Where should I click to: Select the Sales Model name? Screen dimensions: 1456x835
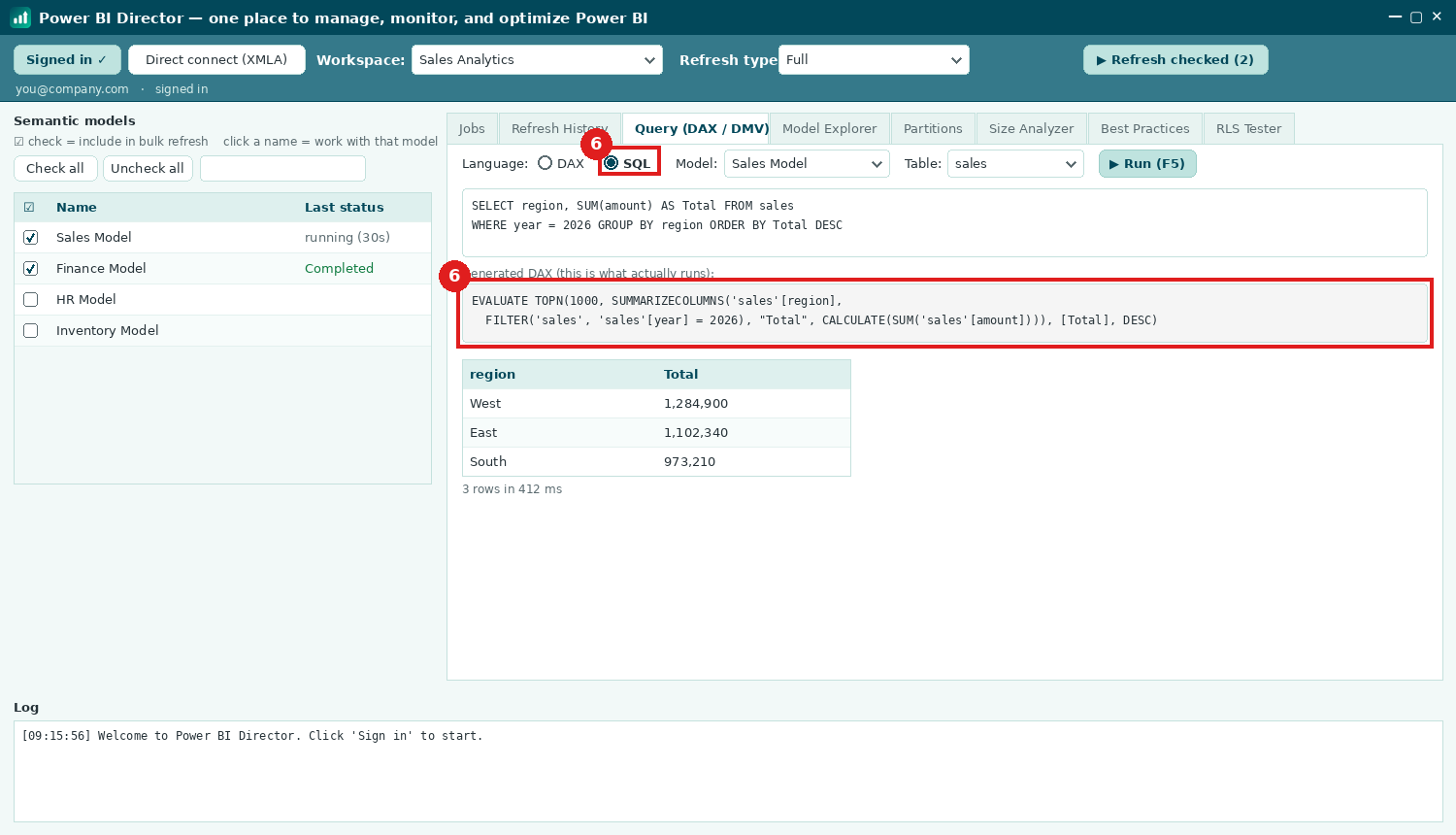pos(93,237)
